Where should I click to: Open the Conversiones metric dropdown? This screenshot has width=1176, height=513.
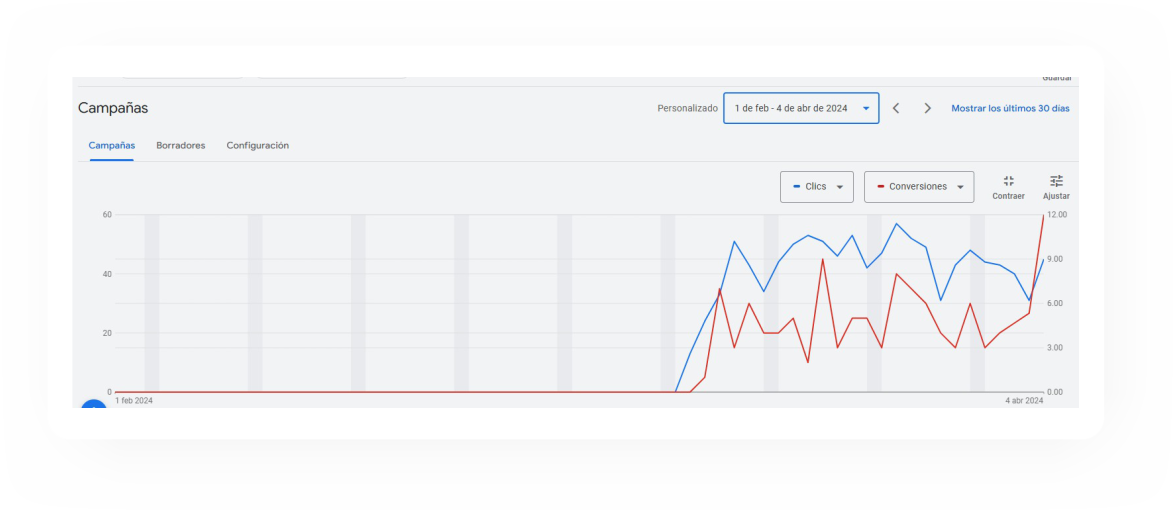pyautogui.click(x=919, y=187)
